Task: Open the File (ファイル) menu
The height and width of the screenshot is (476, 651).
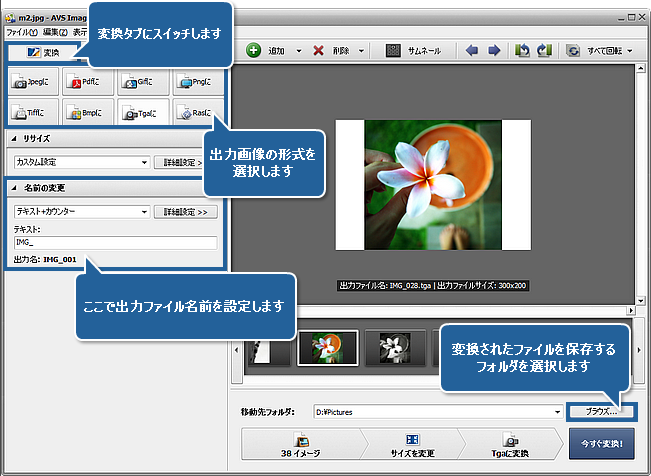Action: [x=21, y=31]
